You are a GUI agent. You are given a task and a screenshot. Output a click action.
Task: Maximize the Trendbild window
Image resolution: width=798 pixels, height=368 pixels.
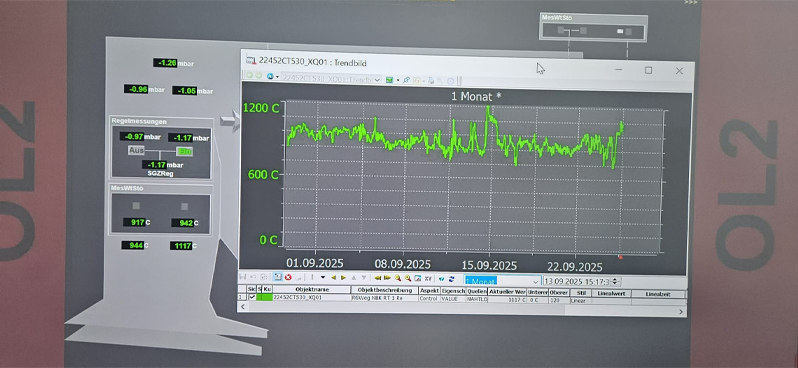coord(648,70)
